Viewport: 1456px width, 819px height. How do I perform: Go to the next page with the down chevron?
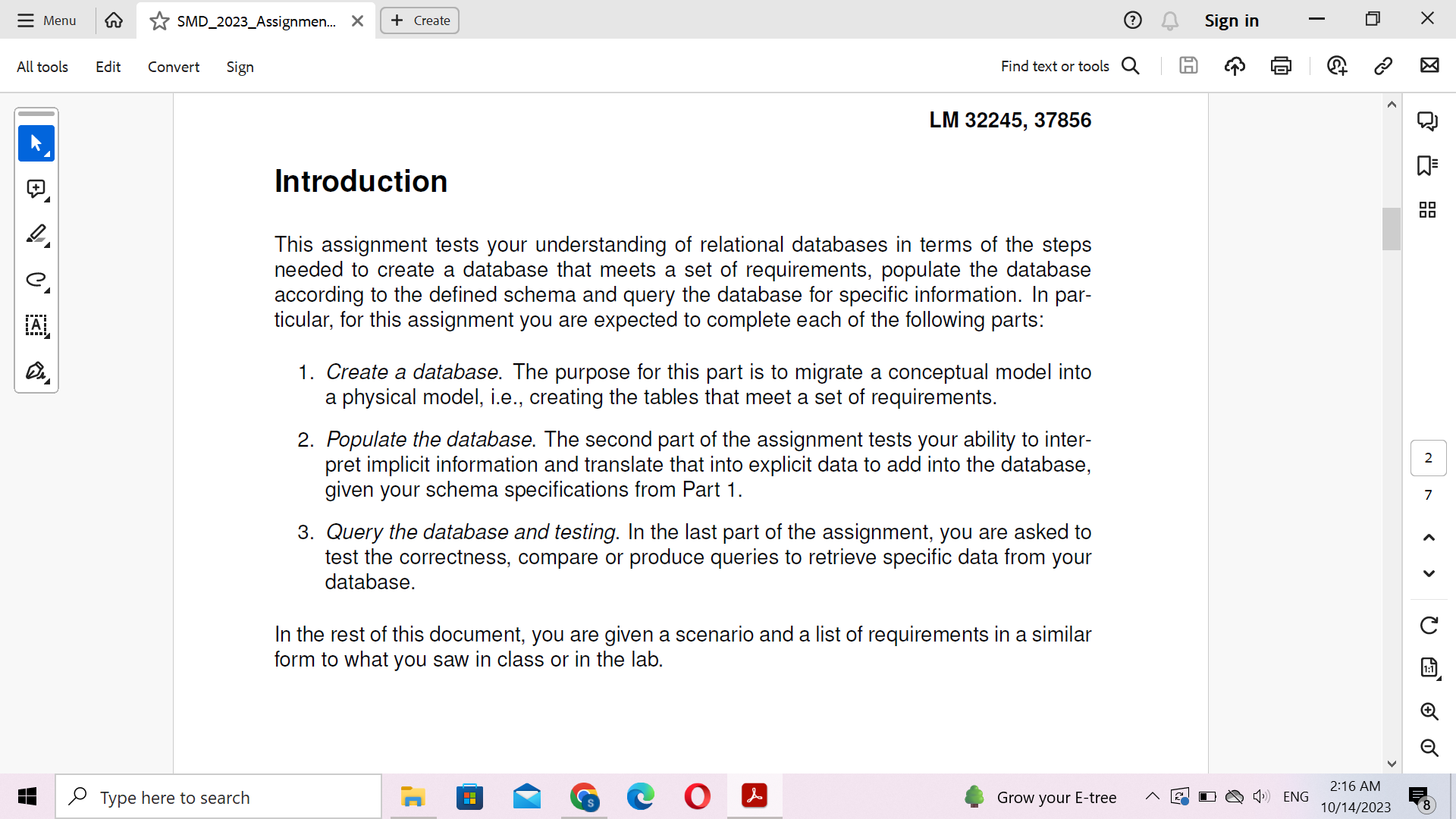1428,574
